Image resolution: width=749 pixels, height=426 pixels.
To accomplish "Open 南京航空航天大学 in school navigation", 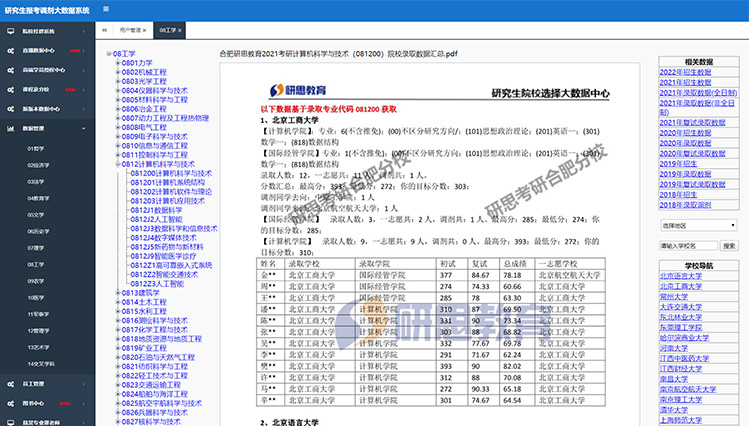I will point(688,389).
